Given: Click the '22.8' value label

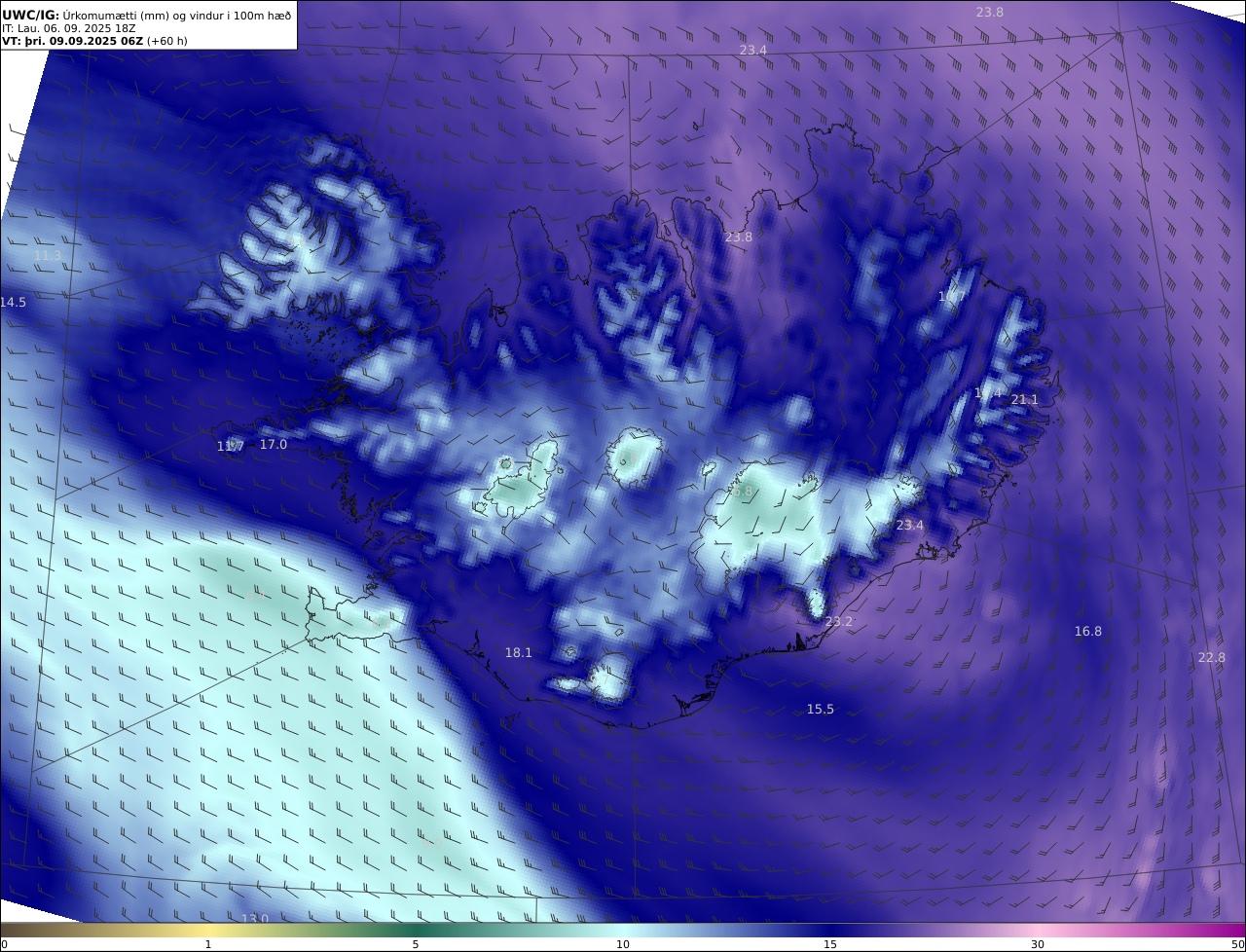Looking at the screenshot, I should click(1212, 658).
